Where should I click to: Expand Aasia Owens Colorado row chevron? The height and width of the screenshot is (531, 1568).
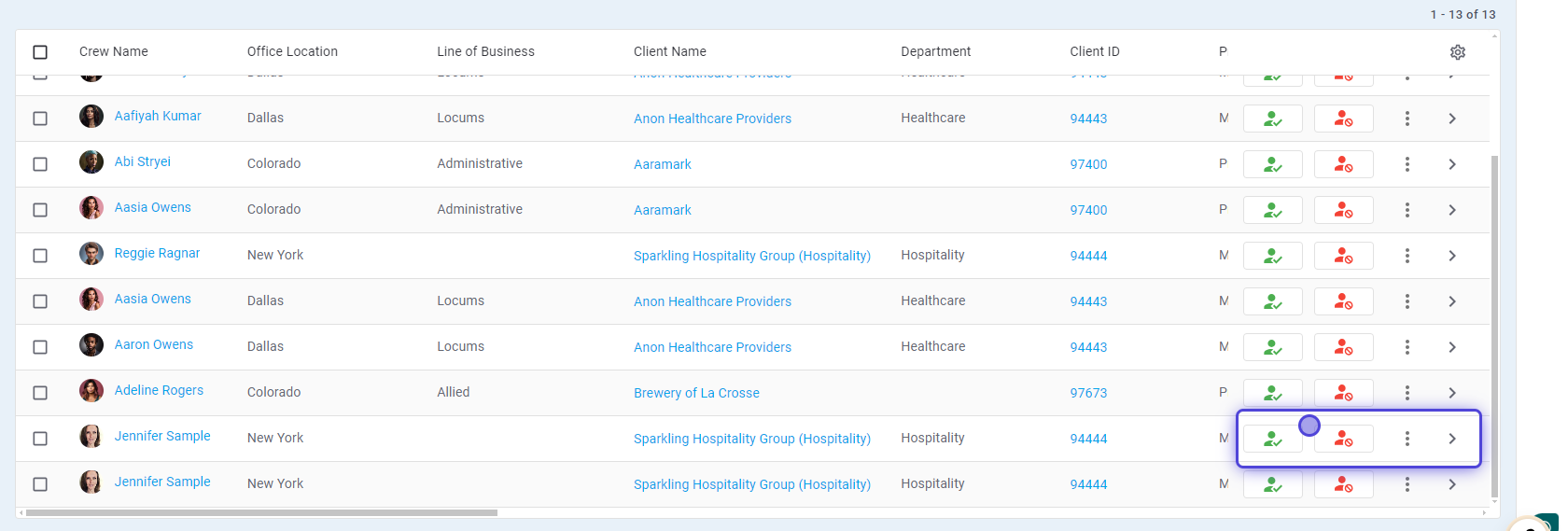click(x=1452, y=210)
